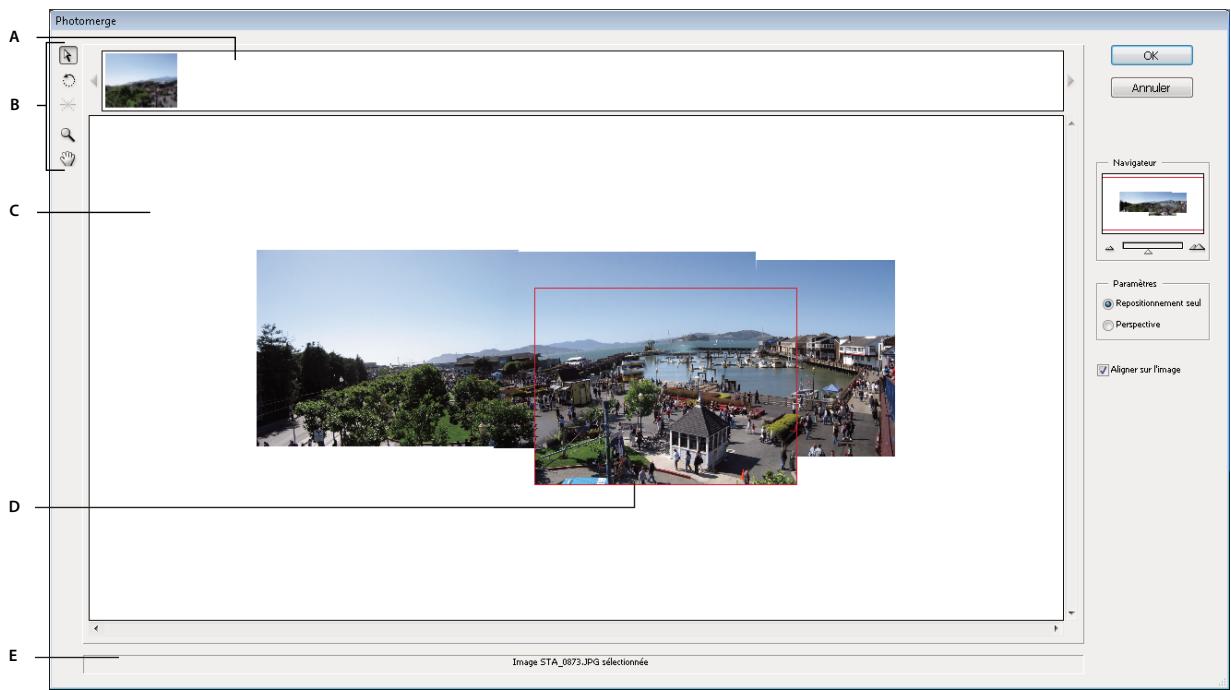Select the Hand move-view tool
The image size is (1231, 690).
tap(68, 158)
